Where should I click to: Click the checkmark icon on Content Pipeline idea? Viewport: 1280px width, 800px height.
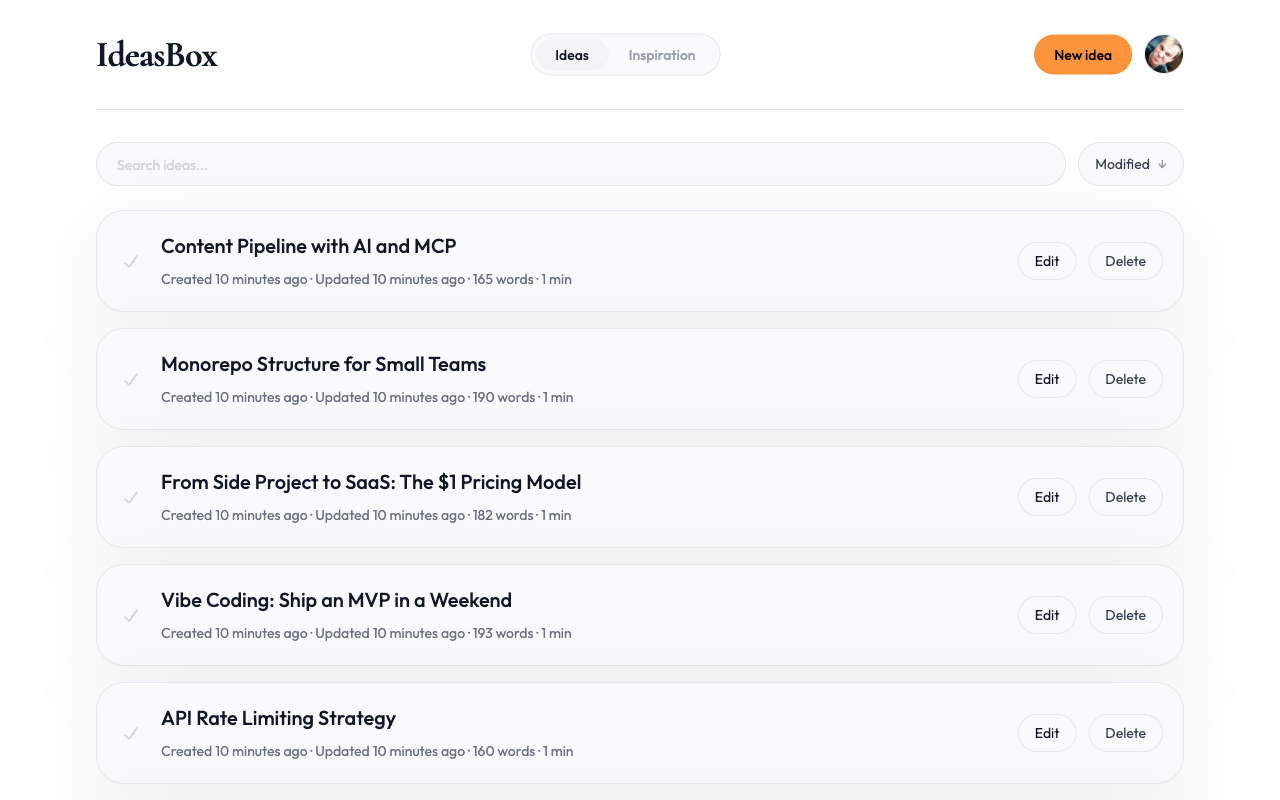click(x=131, y=261)
